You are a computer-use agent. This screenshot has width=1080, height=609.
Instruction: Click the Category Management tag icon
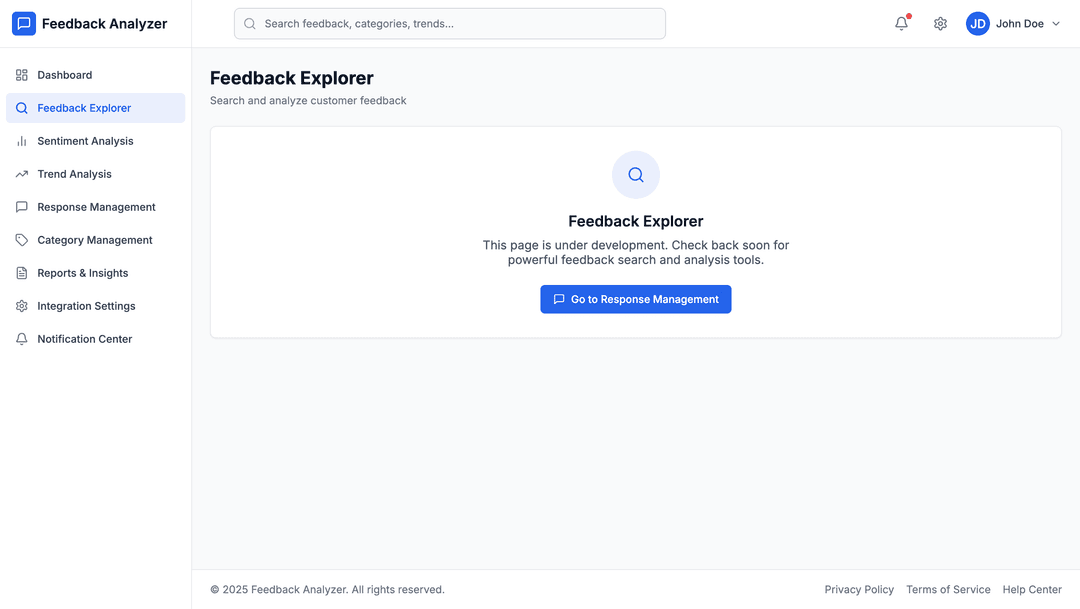click(x=22, y=240)
